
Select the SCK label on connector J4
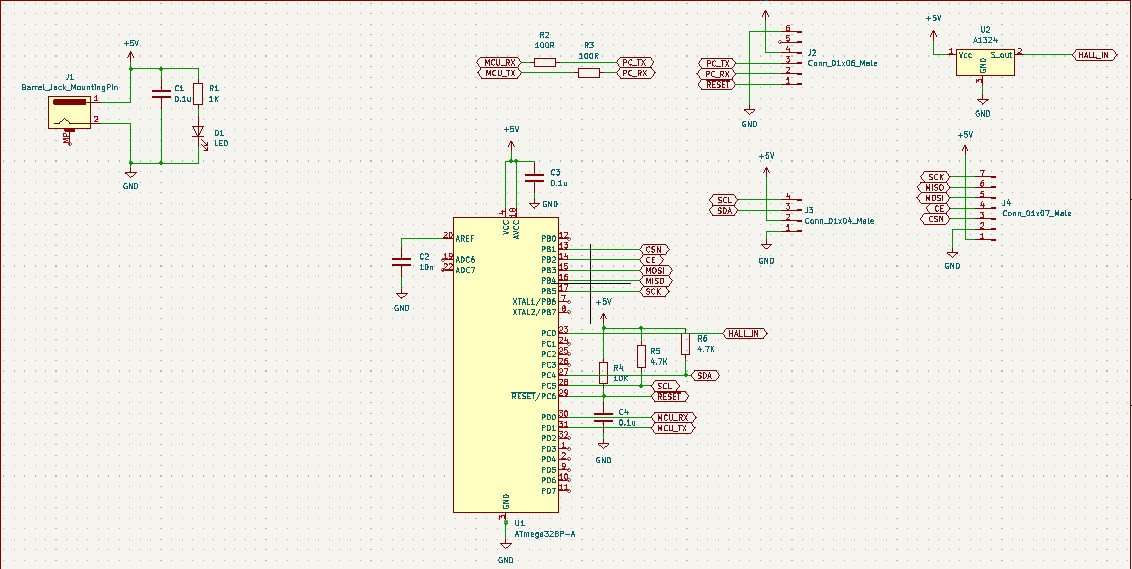click(936, 177)
